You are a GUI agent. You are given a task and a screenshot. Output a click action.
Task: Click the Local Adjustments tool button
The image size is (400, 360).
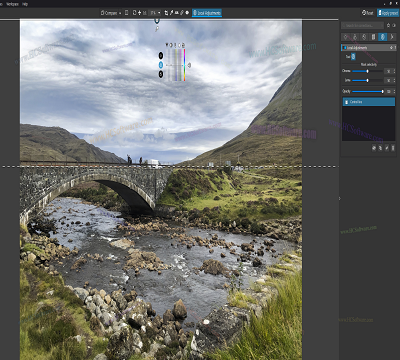coord(353,57)
